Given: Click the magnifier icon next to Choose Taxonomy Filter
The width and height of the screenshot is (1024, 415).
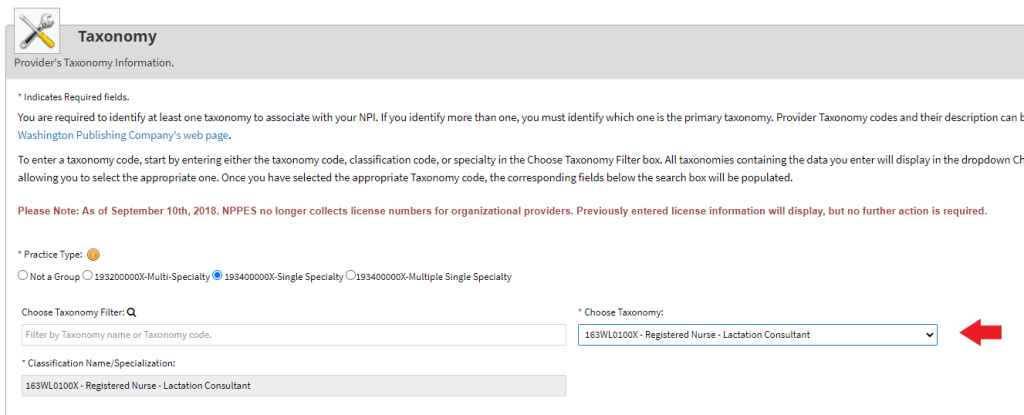Looking at the screenshot, I should (131, 313).
